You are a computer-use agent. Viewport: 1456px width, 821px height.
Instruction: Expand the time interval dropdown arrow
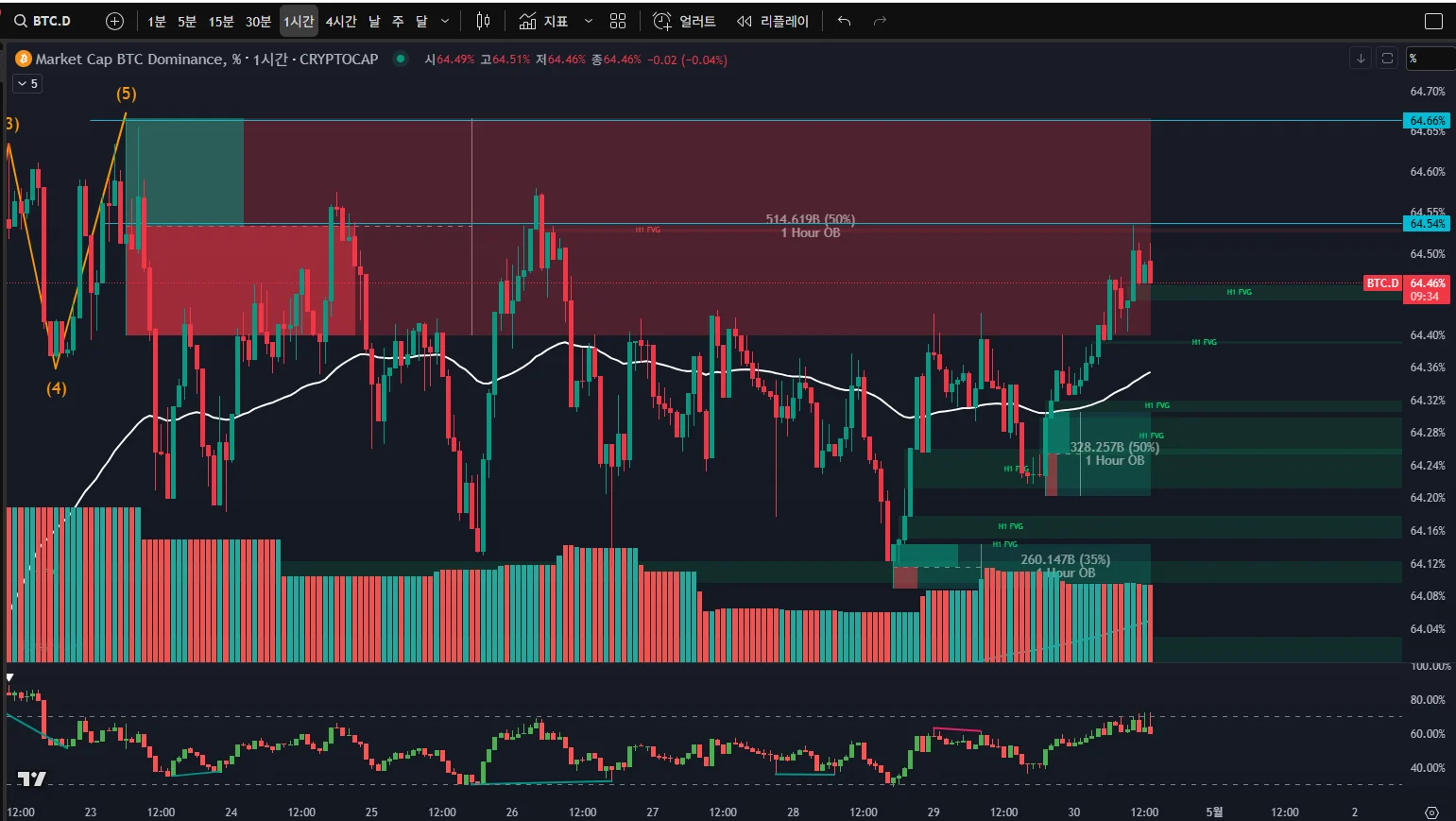click(445, 21)
